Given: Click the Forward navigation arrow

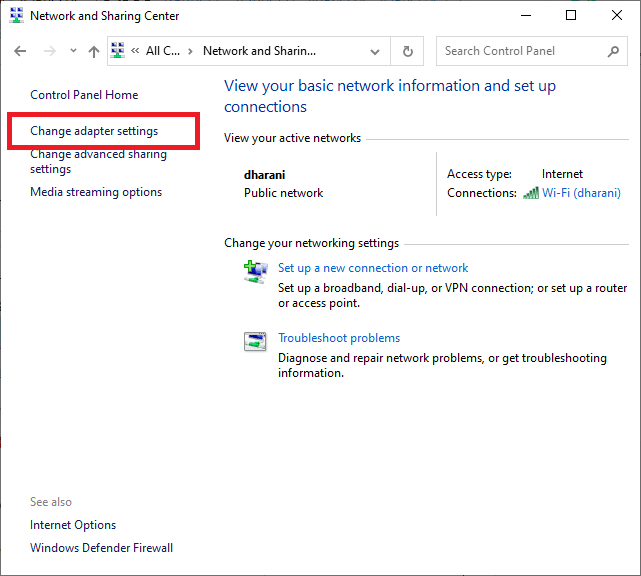Looking at the screenshot, I should [50, 51].
